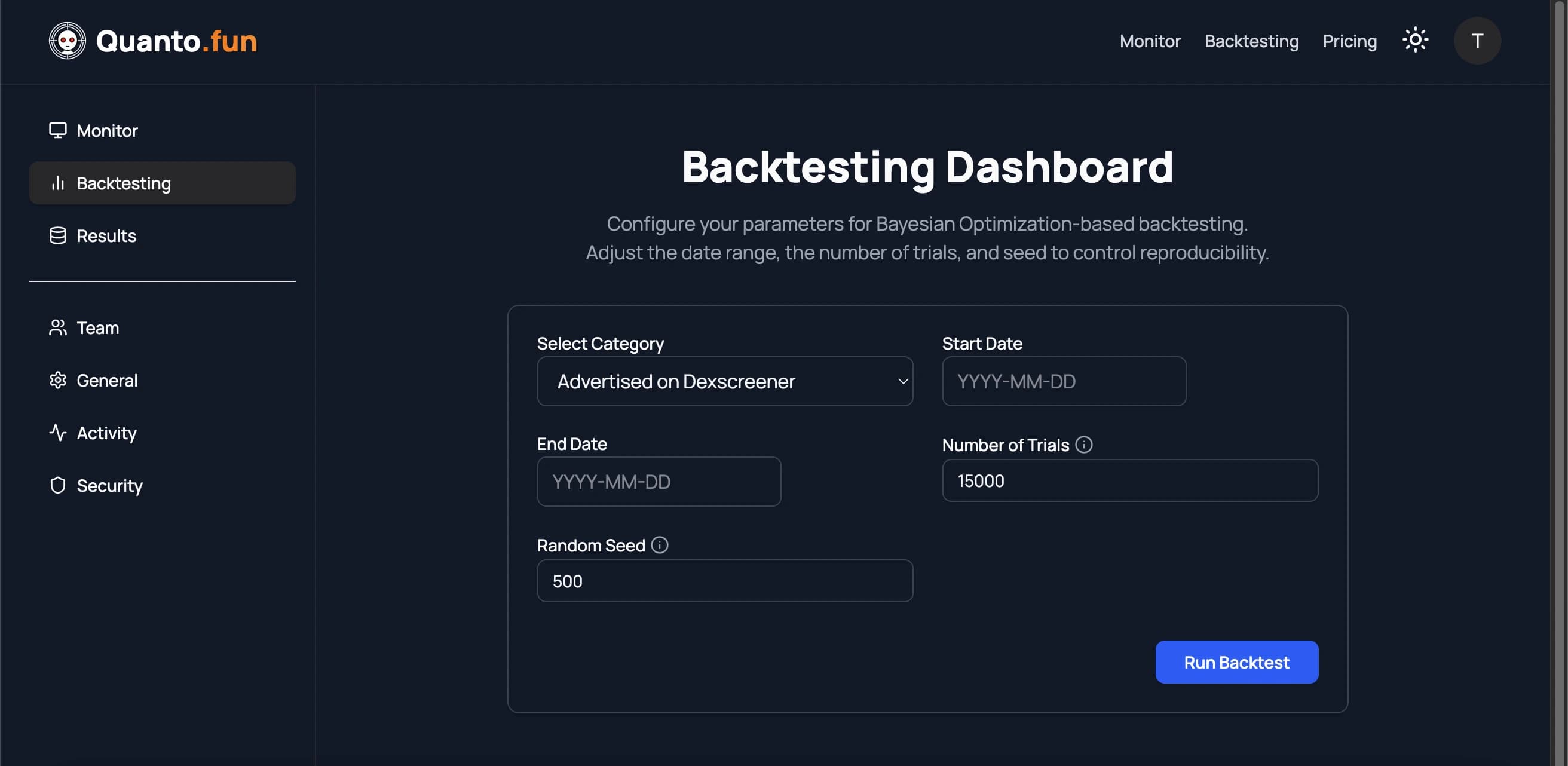The image size is (1568, 766).
Task: Clear the Number of Trials input
Action: [1130, 481]
